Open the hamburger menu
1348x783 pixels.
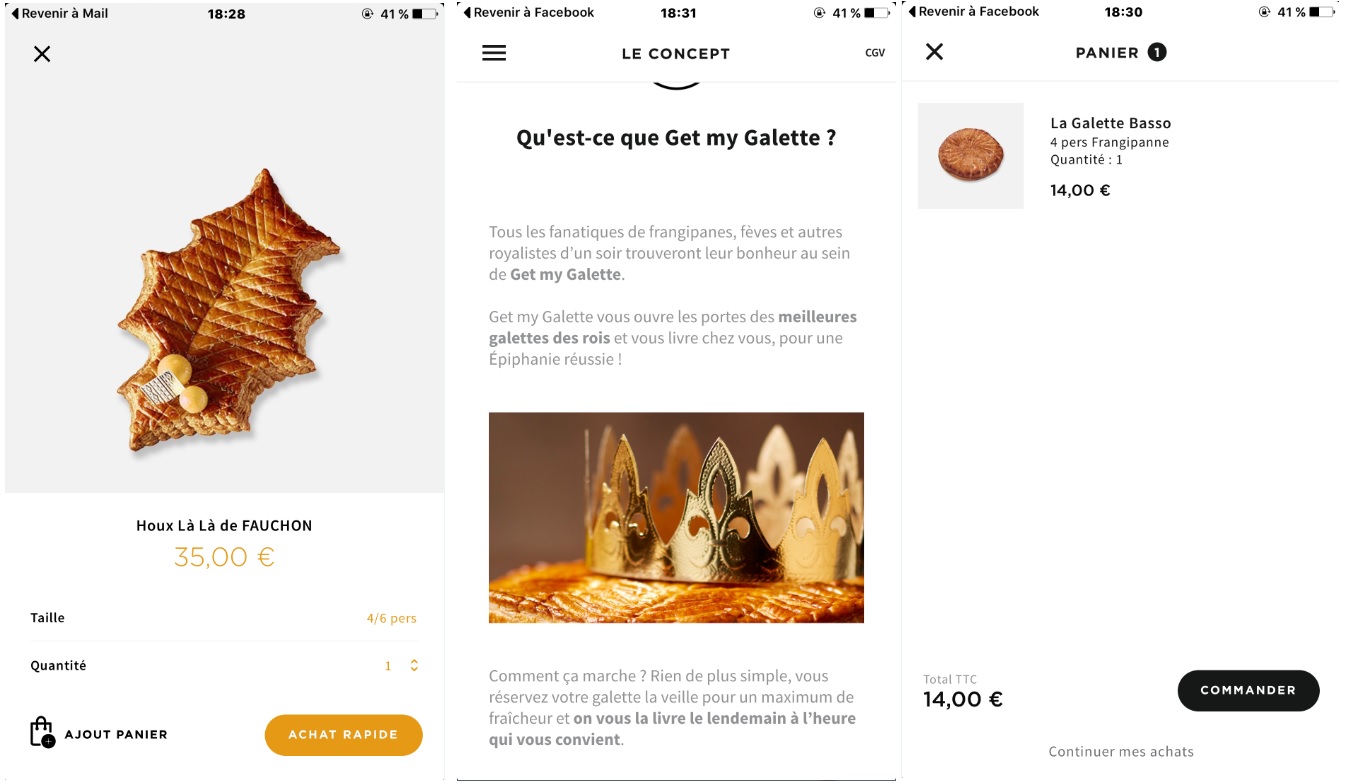[x=494, y=53]
